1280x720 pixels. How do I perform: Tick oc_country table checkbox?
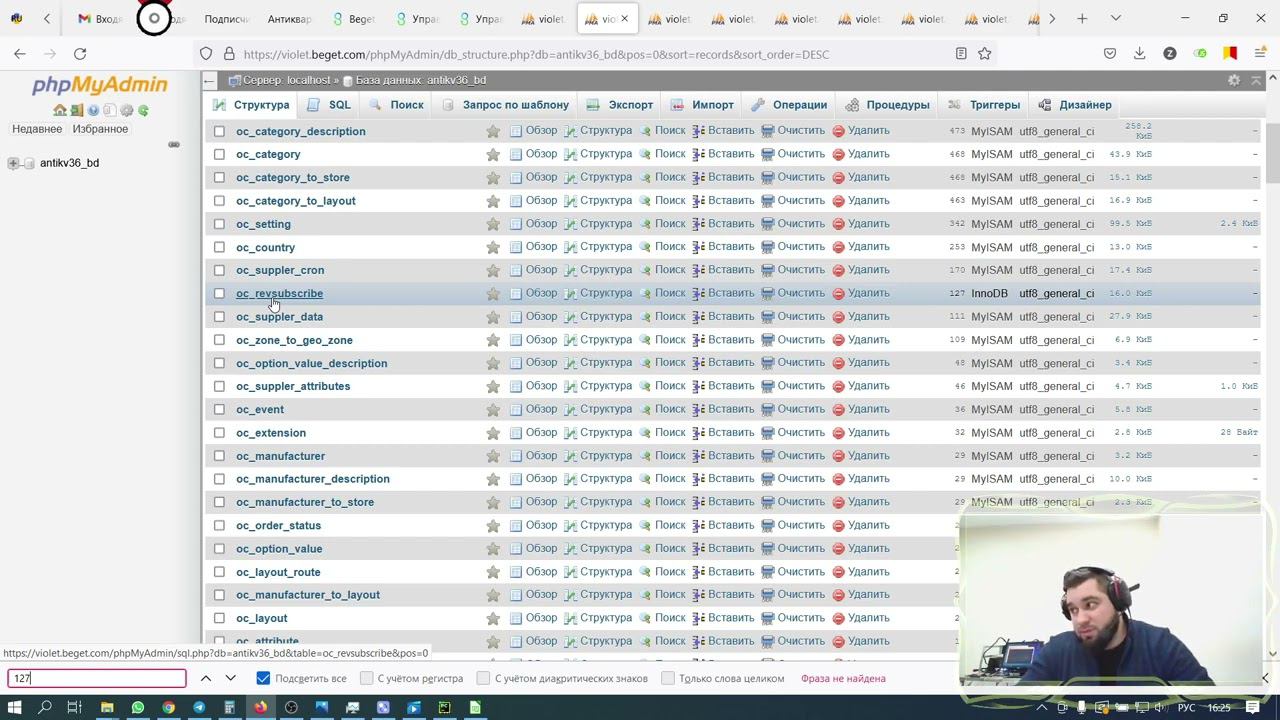[219, 247]
